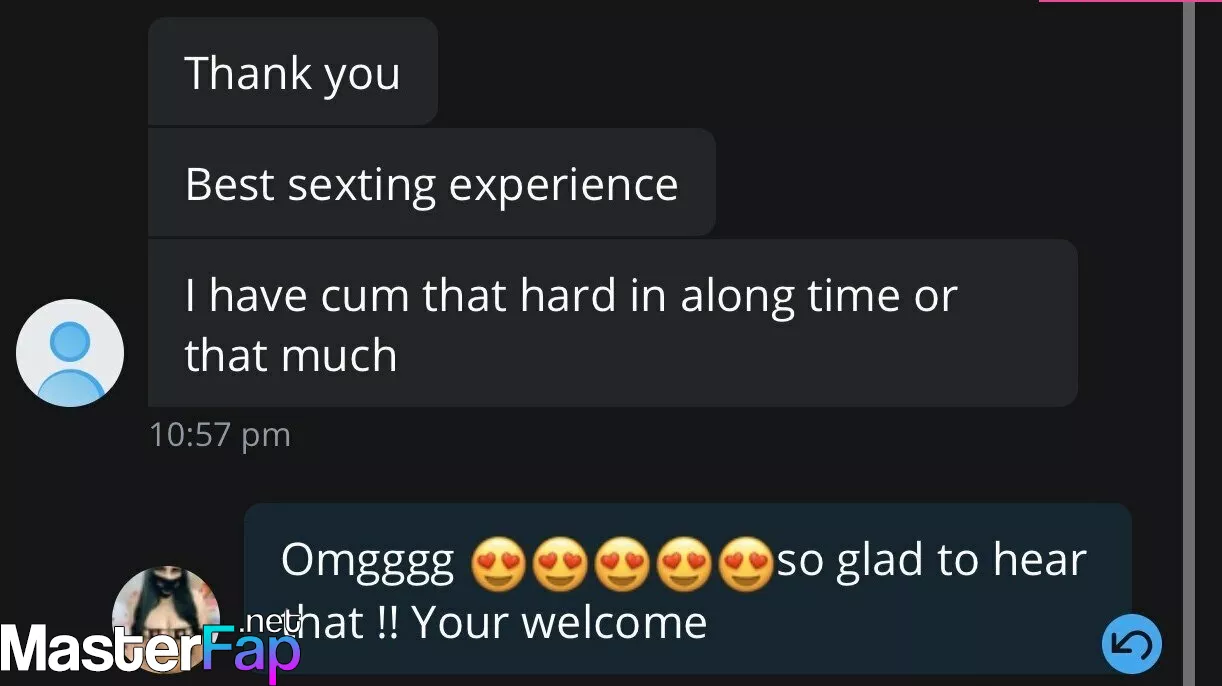Click the default blue user avatar icon

pyautogui.click(x=70, y=353)
